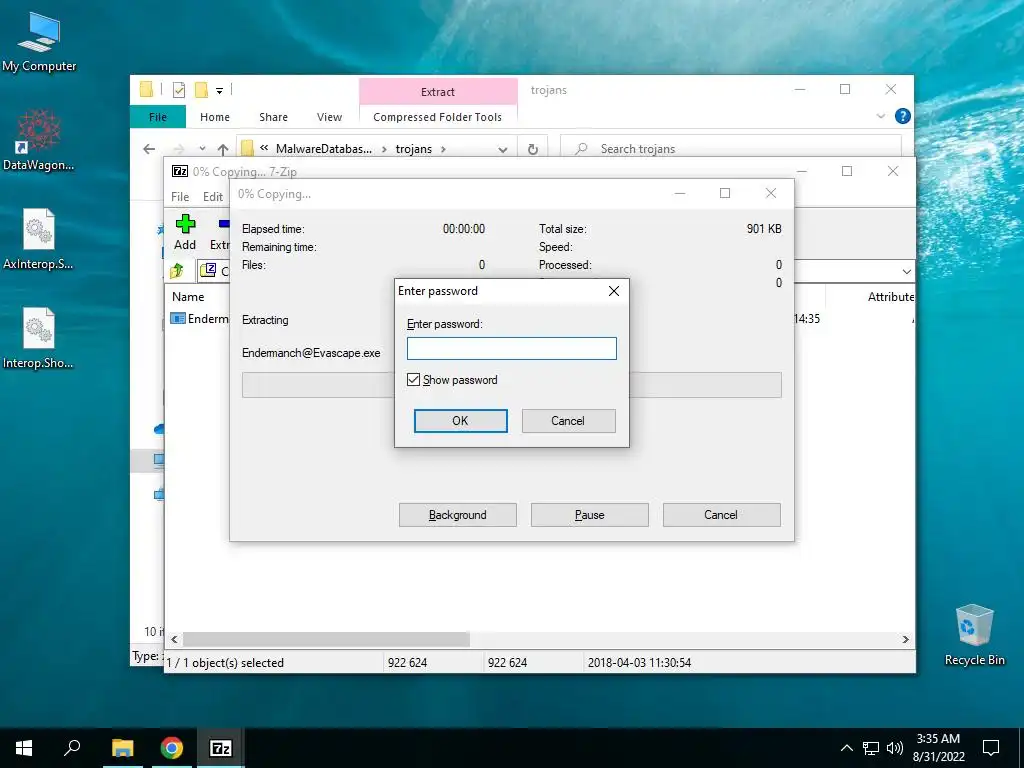This screenshot has width=1024, height=768.
Task: Pause the copying operation
Action: tap(590, 515)
